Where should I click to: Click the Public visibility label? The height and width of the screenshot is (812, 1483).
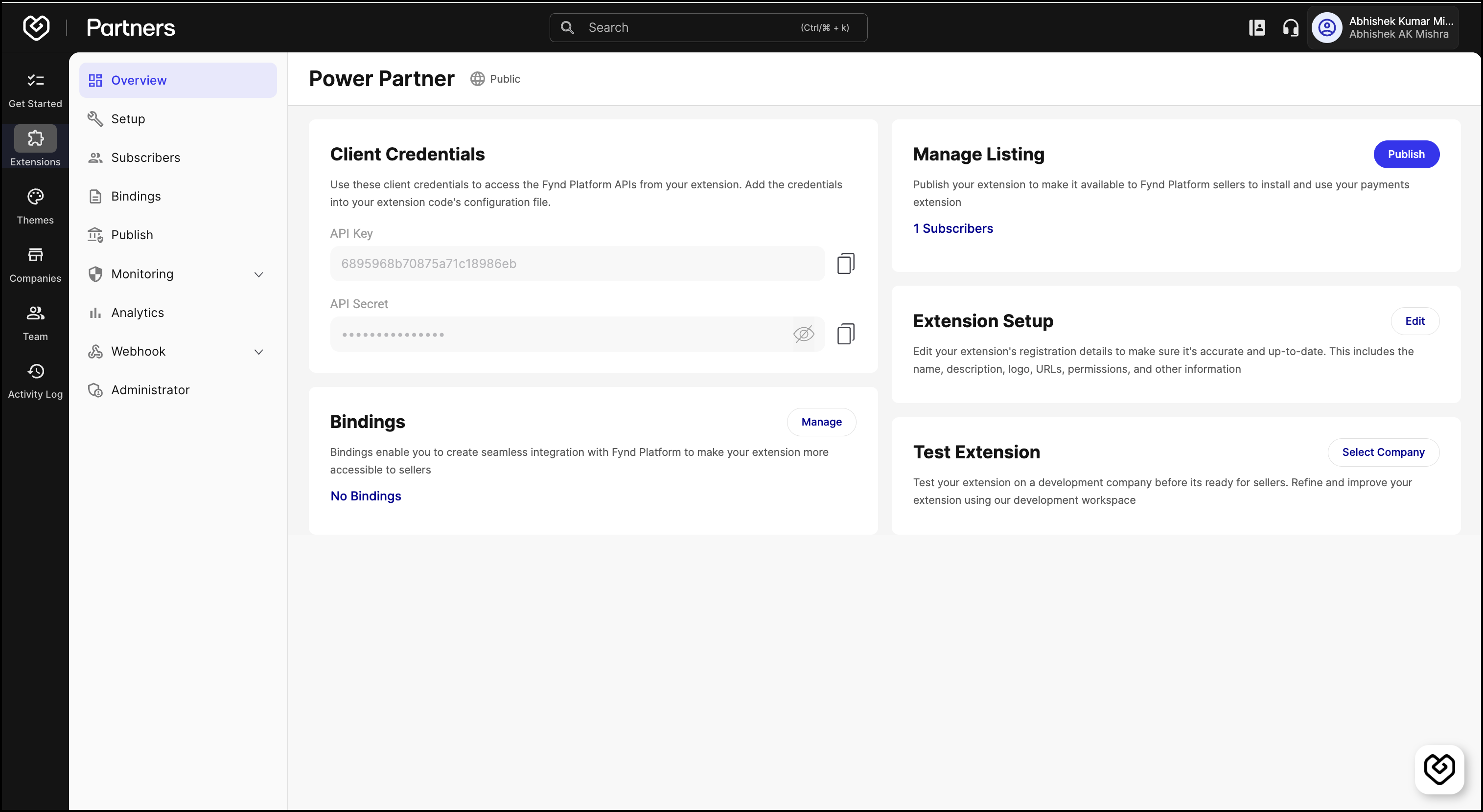pos(505,79)
